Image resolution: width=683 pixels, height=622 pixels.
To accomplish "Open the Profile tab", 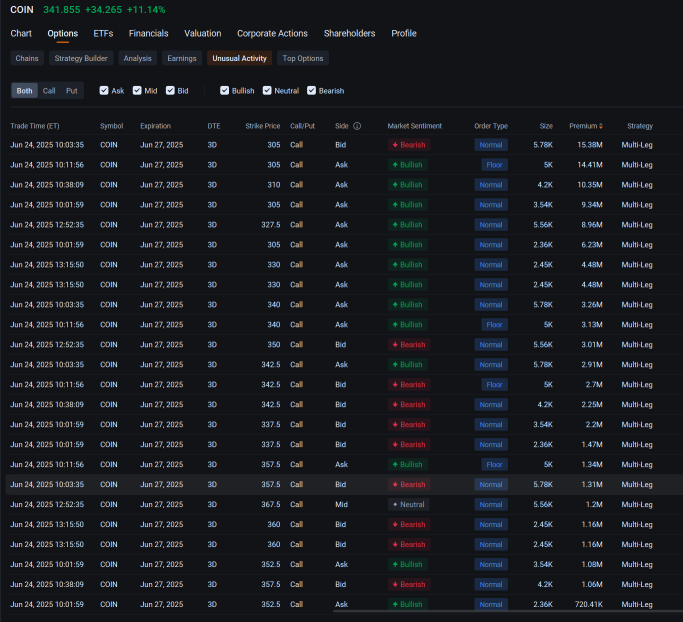I will pyautogui.click(x=404, y=34).
